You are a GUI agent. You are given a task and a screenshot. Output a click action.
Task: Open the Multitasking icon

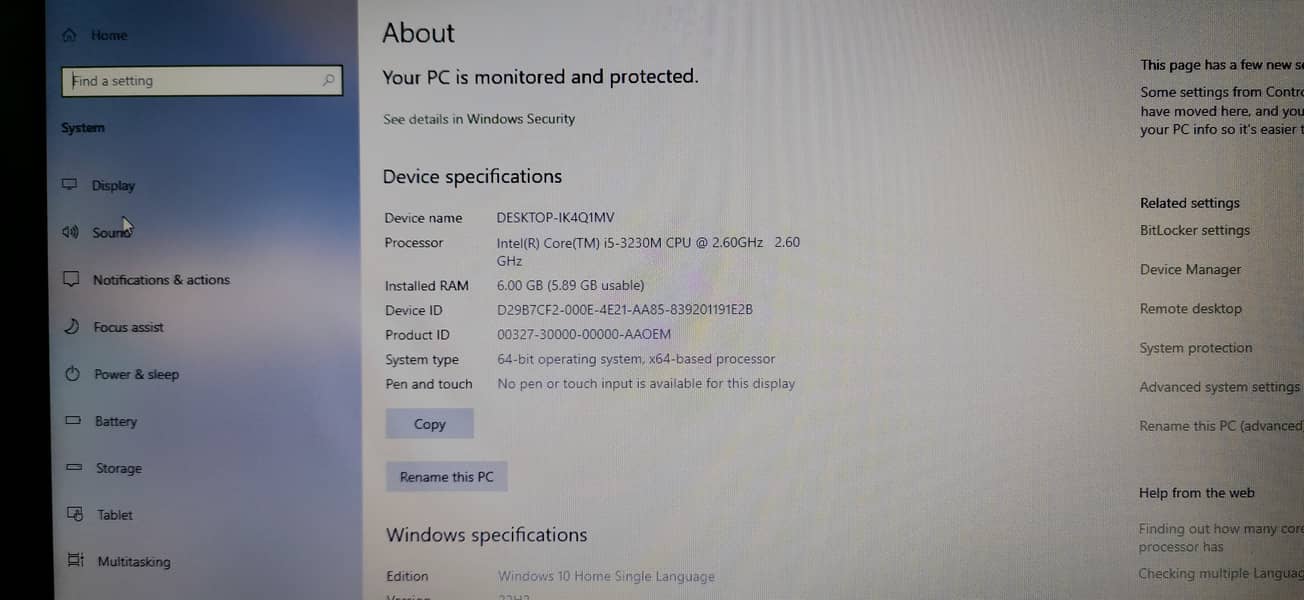[75, 560]
